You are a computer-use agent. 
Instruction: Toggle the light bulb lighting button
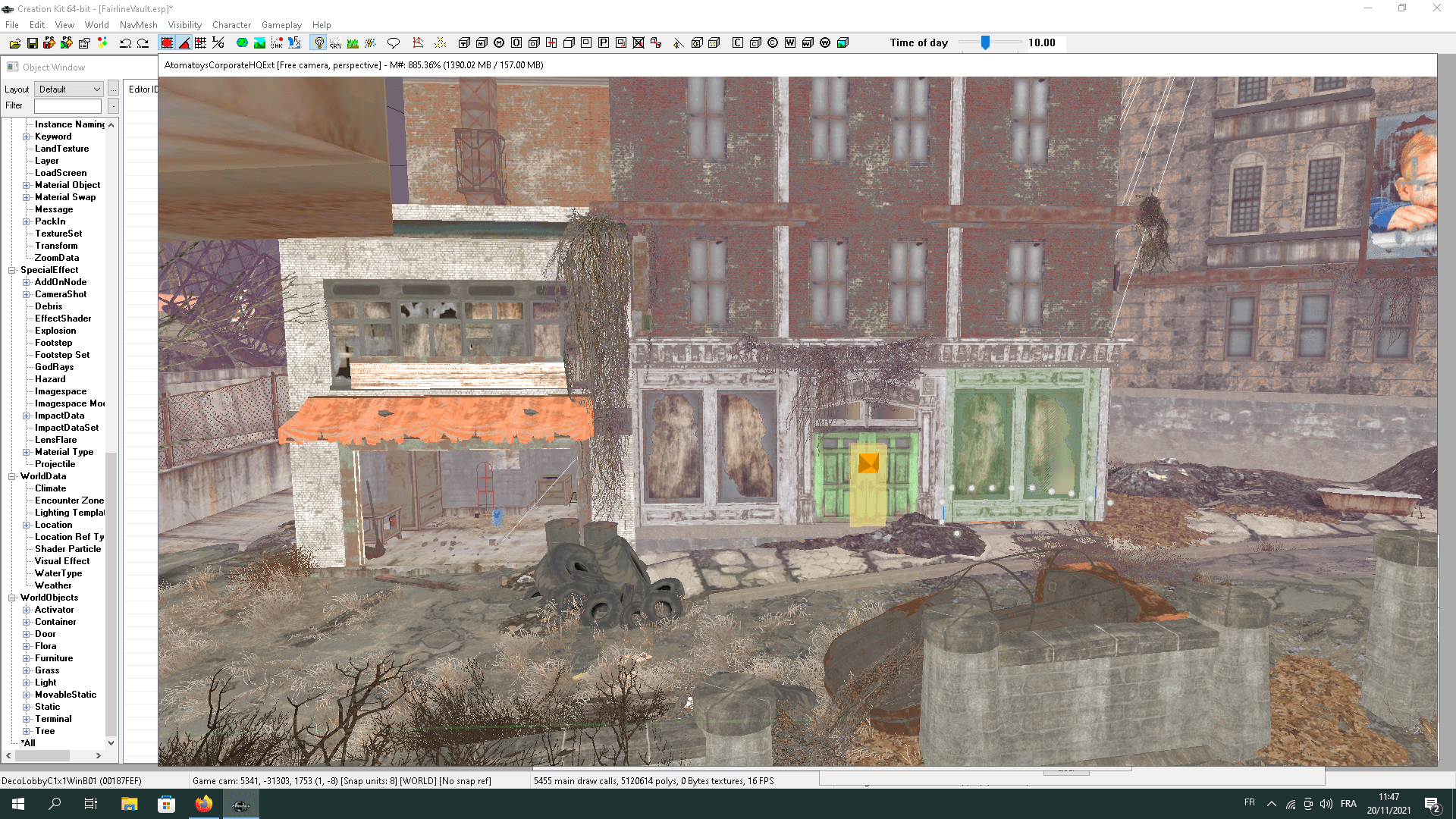pyautogui.click(x=319, y=43)
